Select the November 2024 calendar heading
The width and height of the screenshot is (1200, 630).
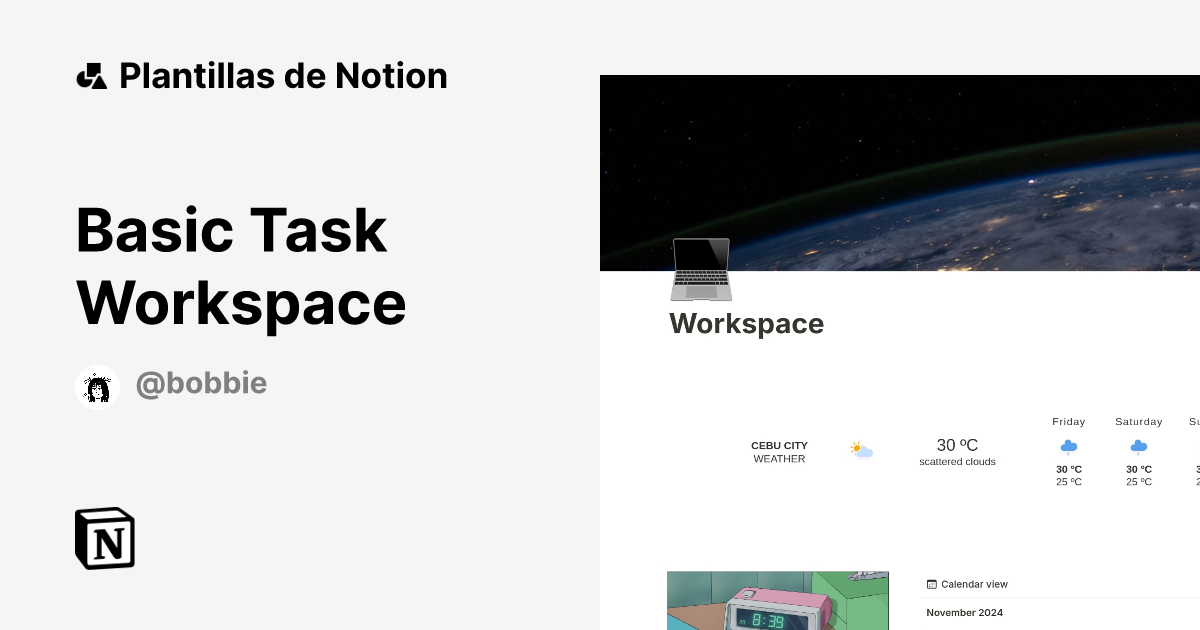(963, 612)
